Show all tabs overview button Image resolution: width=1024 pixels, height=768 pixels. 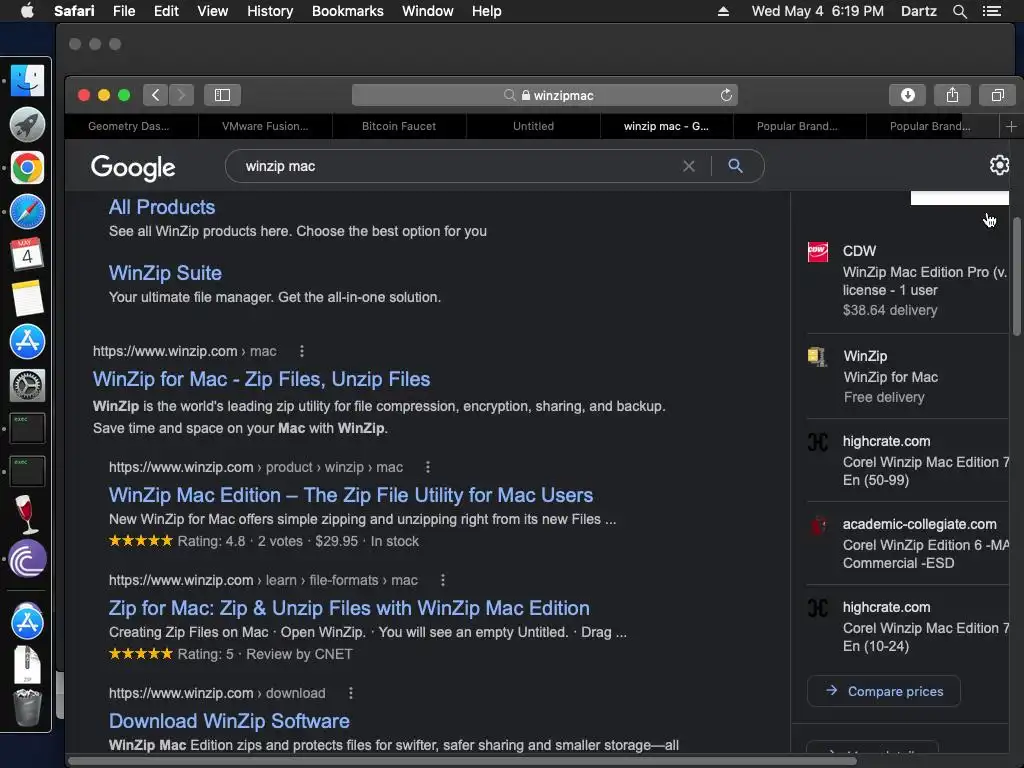(x=997, y=95)
